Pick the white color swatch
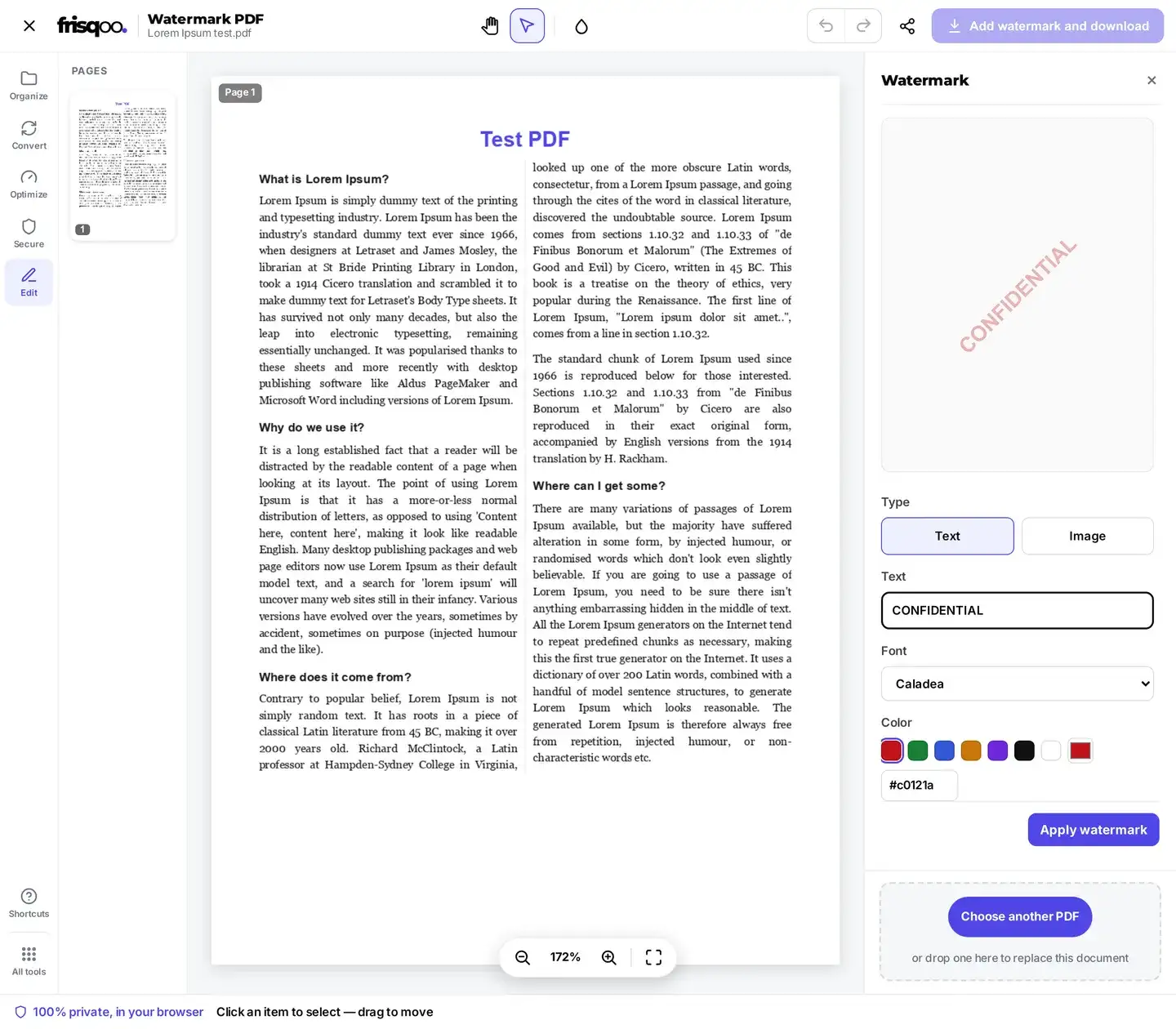 tap(1051, 751)
